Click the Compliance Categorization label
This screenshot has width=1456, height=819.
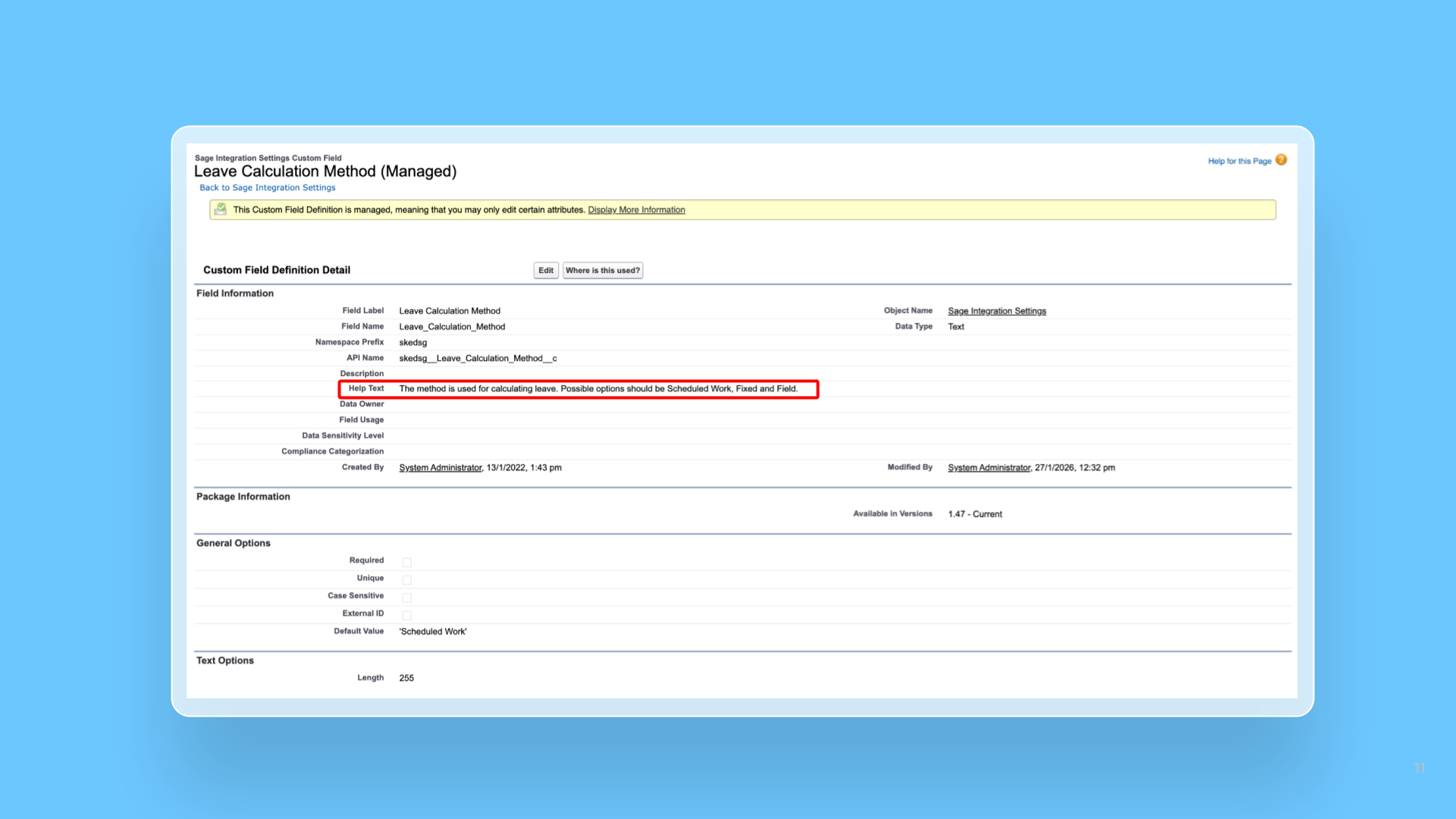tap(333, 452)
